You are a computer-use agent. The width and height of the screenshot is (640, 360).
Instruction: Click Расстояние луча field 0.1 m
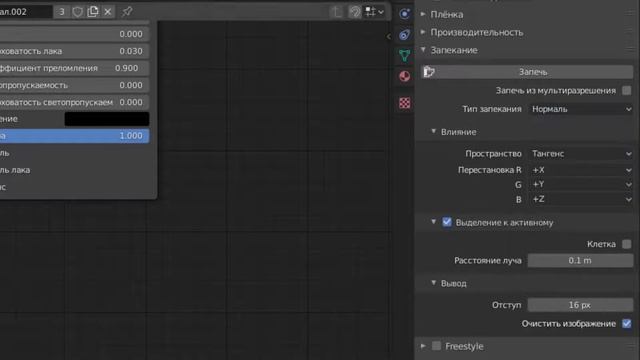pos(580,260)
